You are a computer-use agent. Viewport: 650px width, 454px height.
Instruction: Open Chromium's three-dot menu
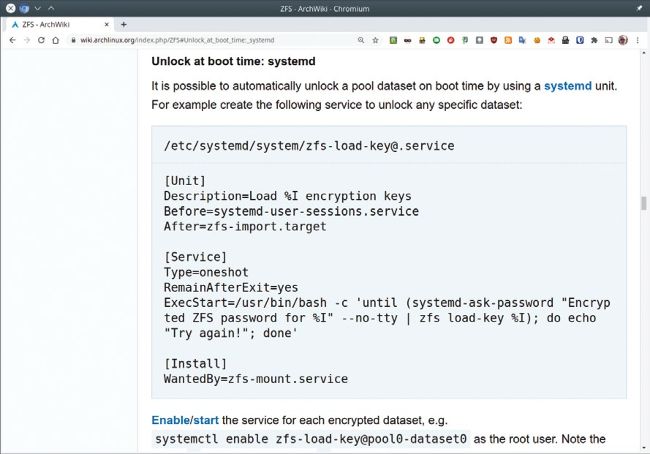[638, 40]
